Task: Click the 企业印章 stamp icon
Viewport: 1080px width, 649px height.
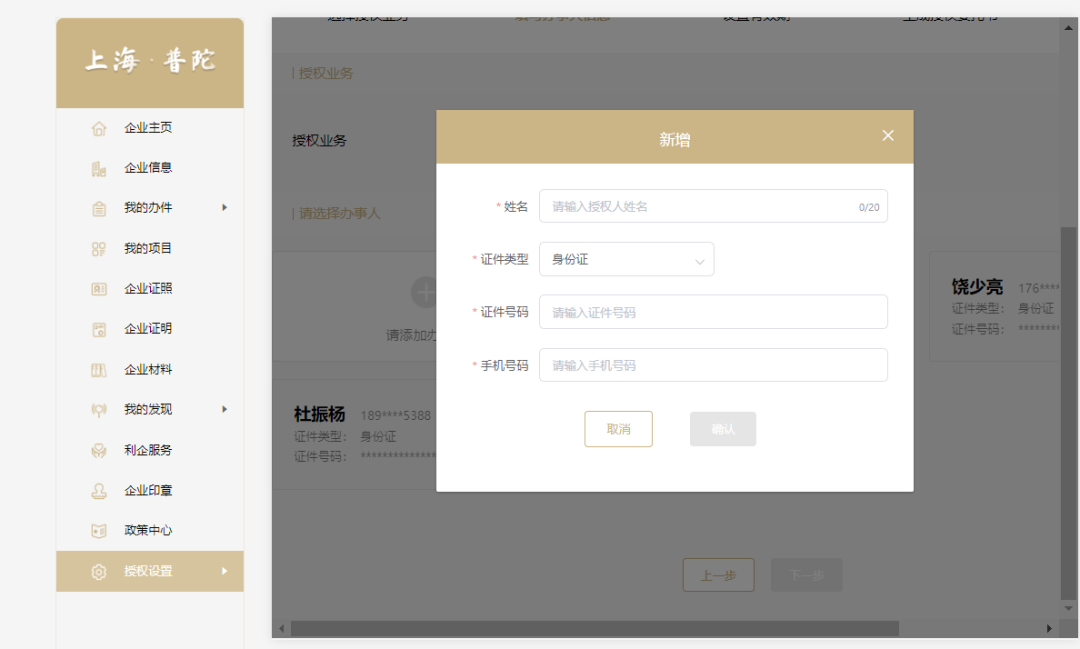Action: point(99,490)
